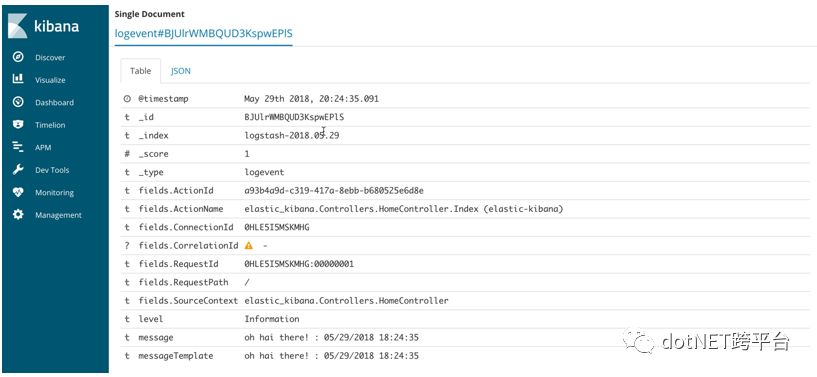Click the logstash-2018.05.29 index value
This screenshot has width=817, height=377.
click(292, 135)
